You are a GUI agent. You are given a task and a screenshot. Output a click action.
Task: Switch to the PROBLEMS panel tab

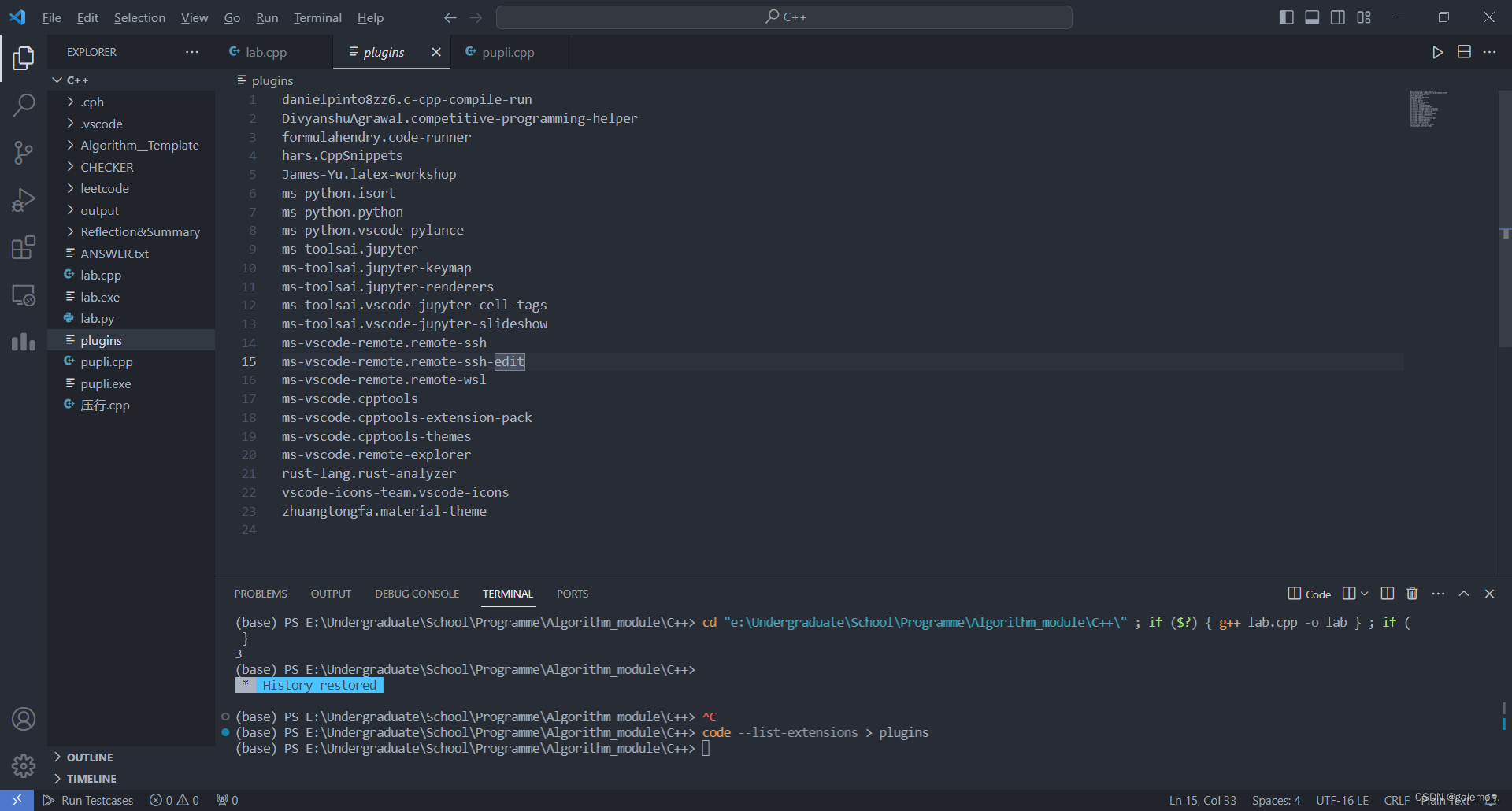click(261, 594)
